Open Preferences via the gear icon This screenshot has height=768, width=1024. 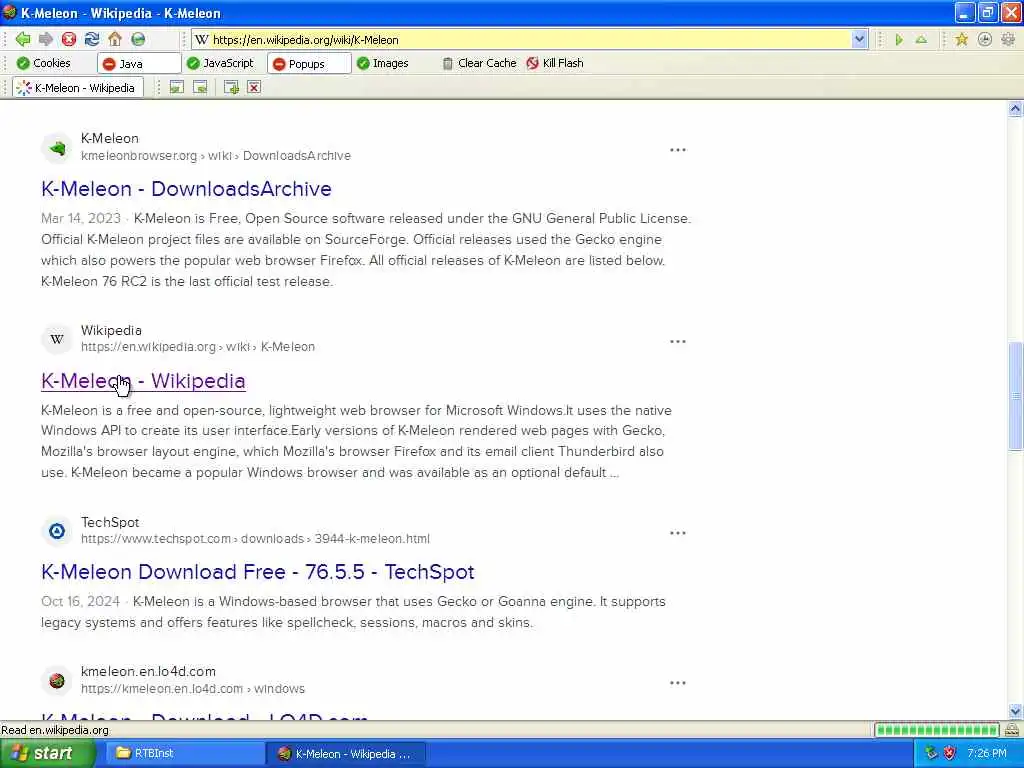[x=1008, y=40]
